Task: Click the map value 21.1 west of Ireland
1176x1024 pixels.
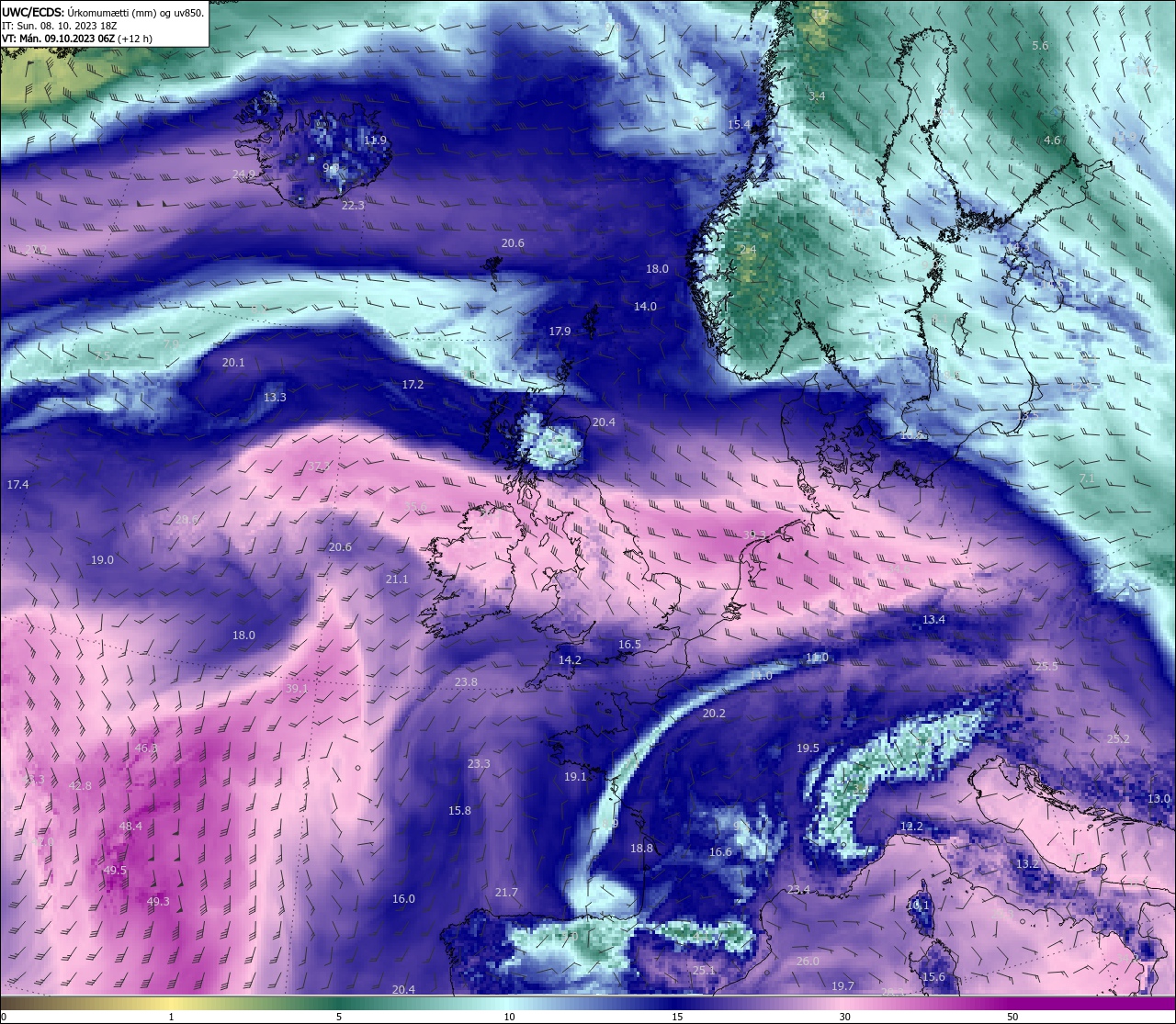Action: pyautogui.click(x=397, y=580)
